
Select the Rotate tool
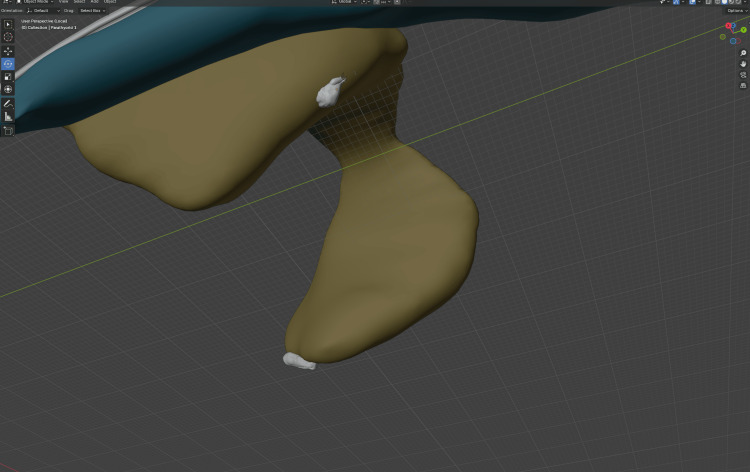[8, 64]
